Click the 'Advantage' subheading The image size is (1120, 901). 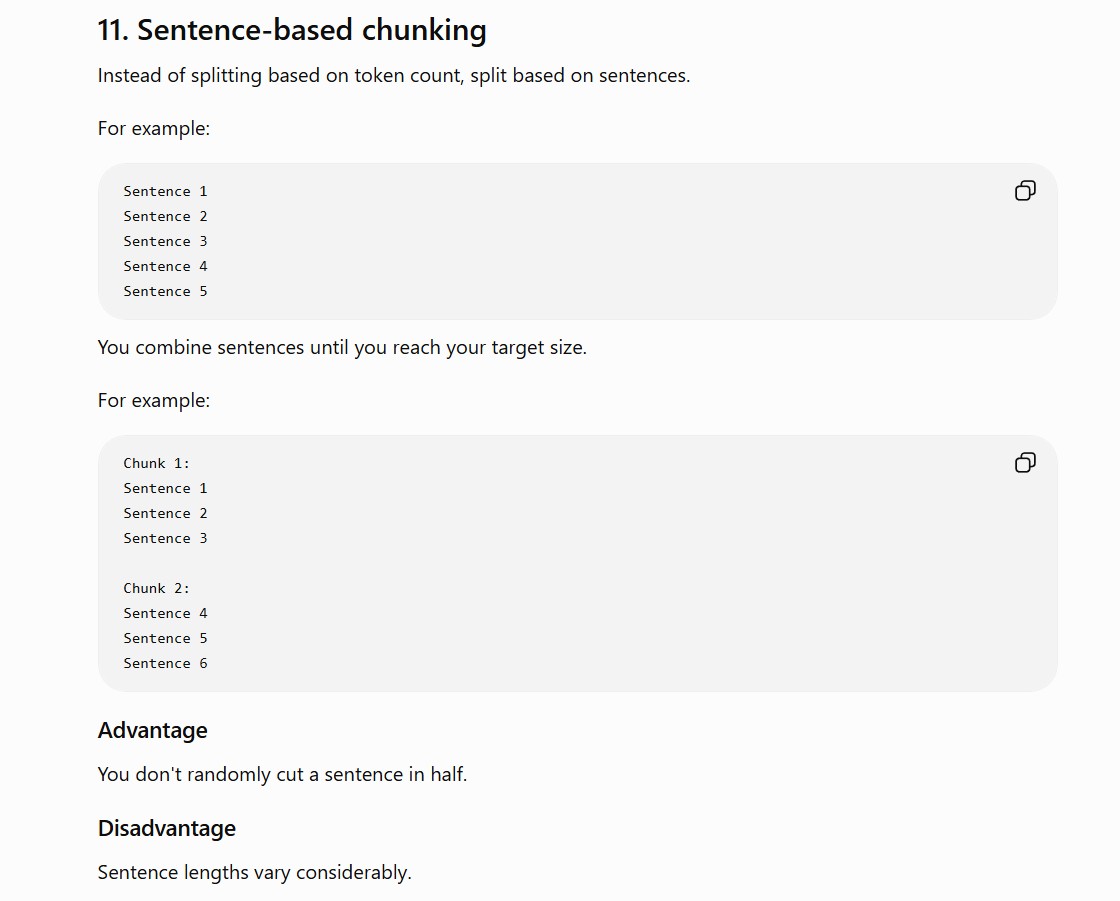click(x=153, y=730)
